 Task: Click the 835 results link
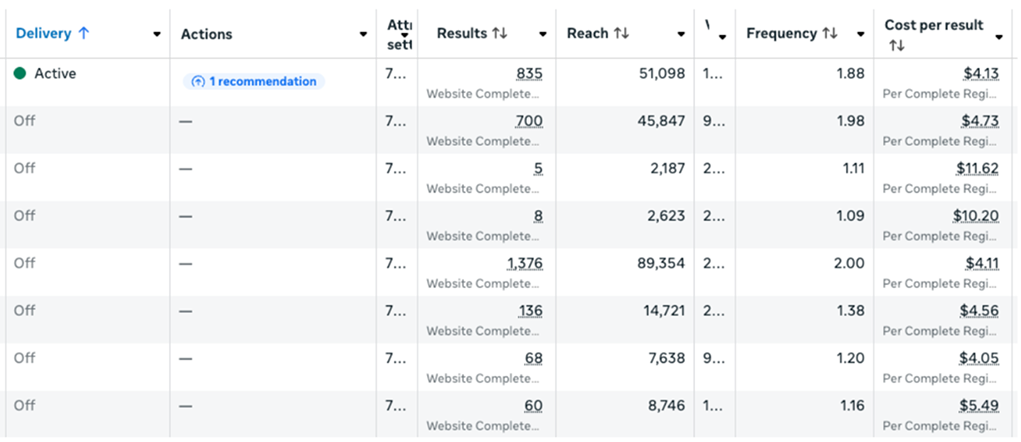[x=529, y=74]
